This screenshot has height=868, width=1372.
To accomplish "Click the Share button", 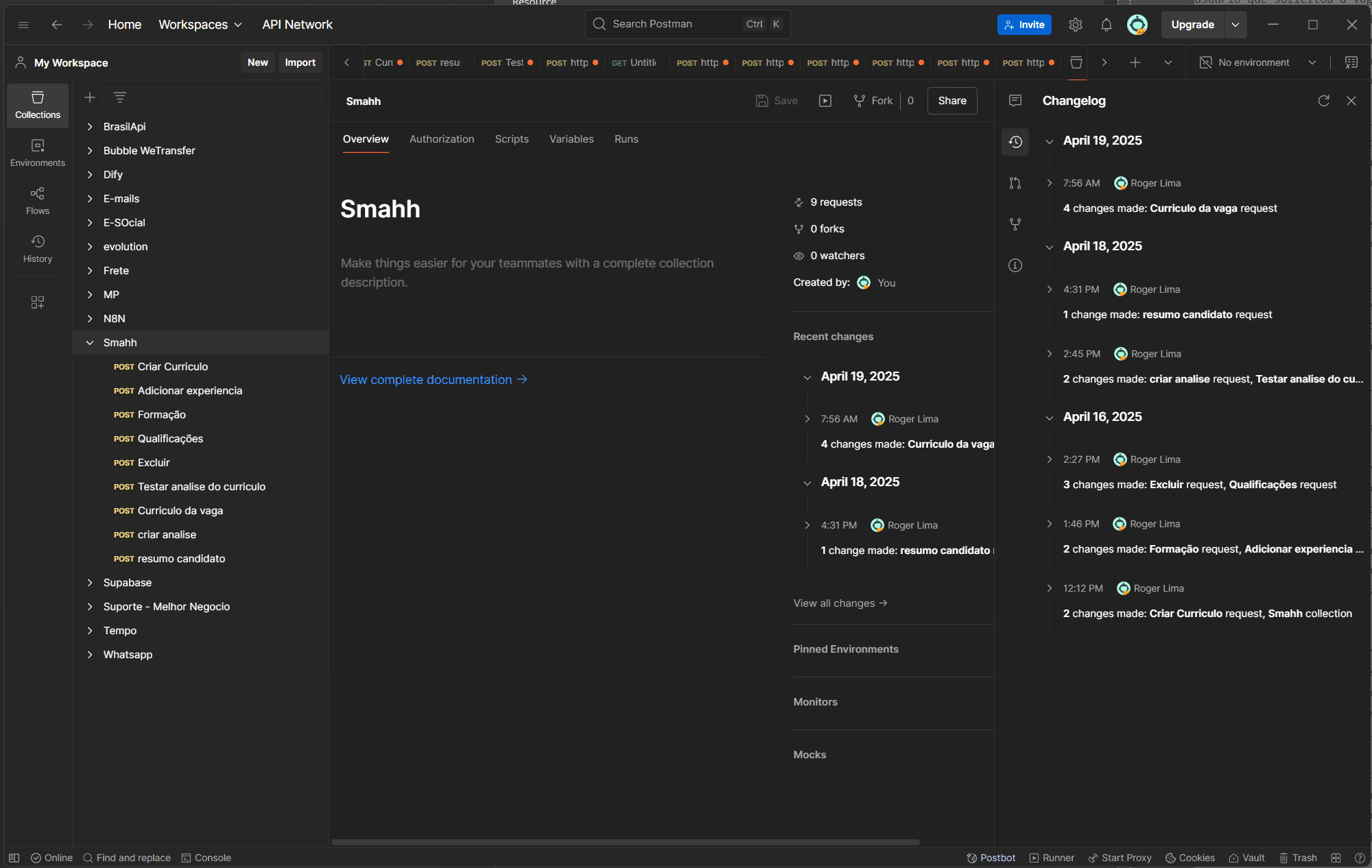I will (x=952, y=101).
